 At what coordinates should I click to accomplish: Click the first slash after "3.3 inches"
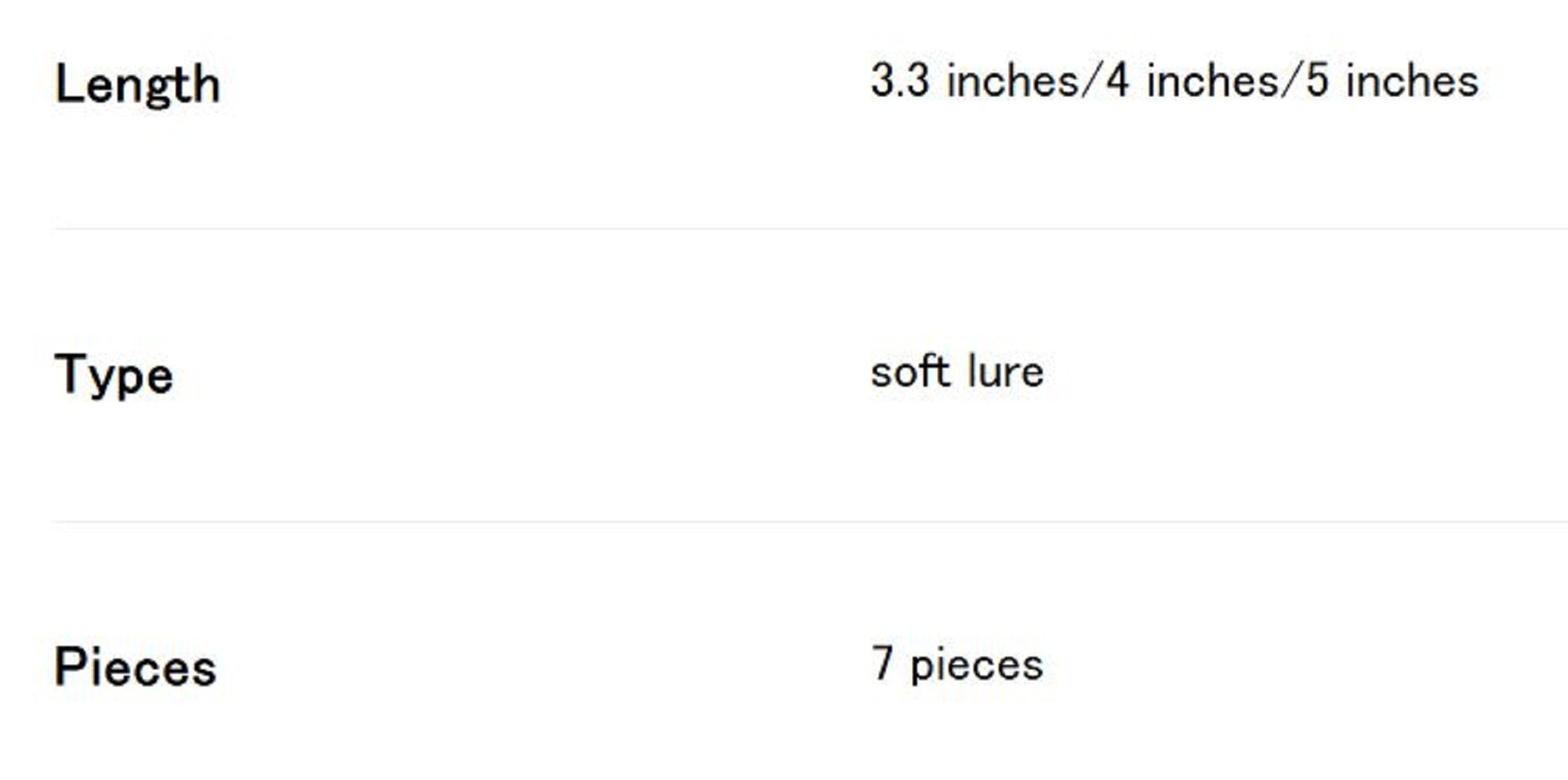[1091, 82]
